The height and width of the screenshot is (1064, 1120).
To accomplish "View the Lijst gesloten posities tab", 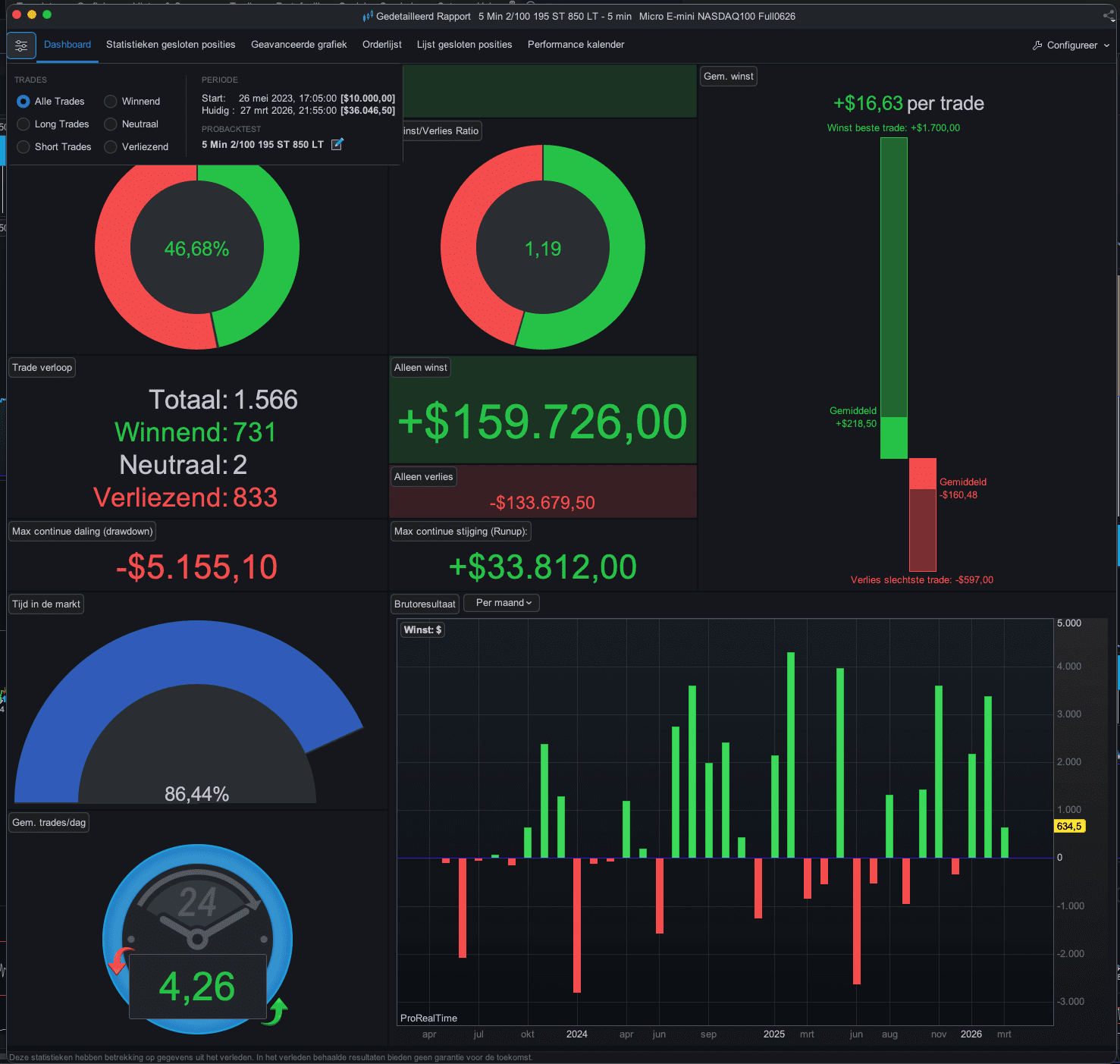I will pyautogui.click(x=464, y=45).
